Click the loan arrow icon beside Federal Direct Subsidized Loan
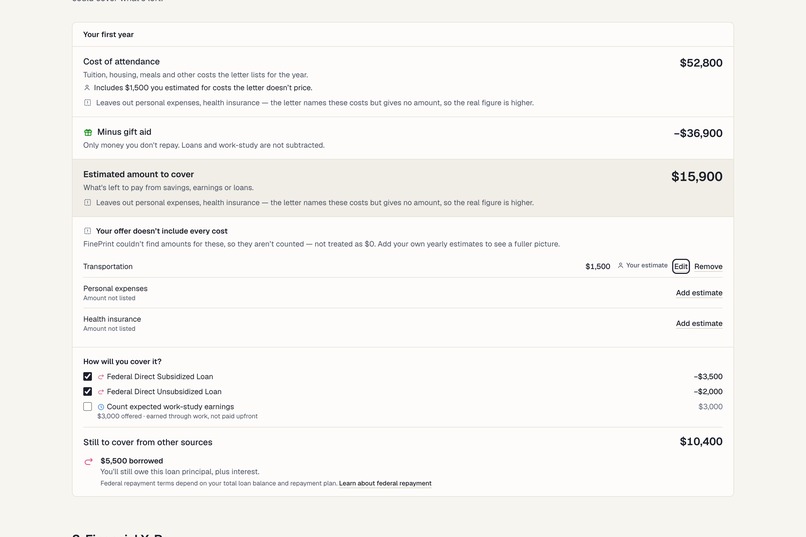This screenshot has height=537, width=806. coord(101,377)
